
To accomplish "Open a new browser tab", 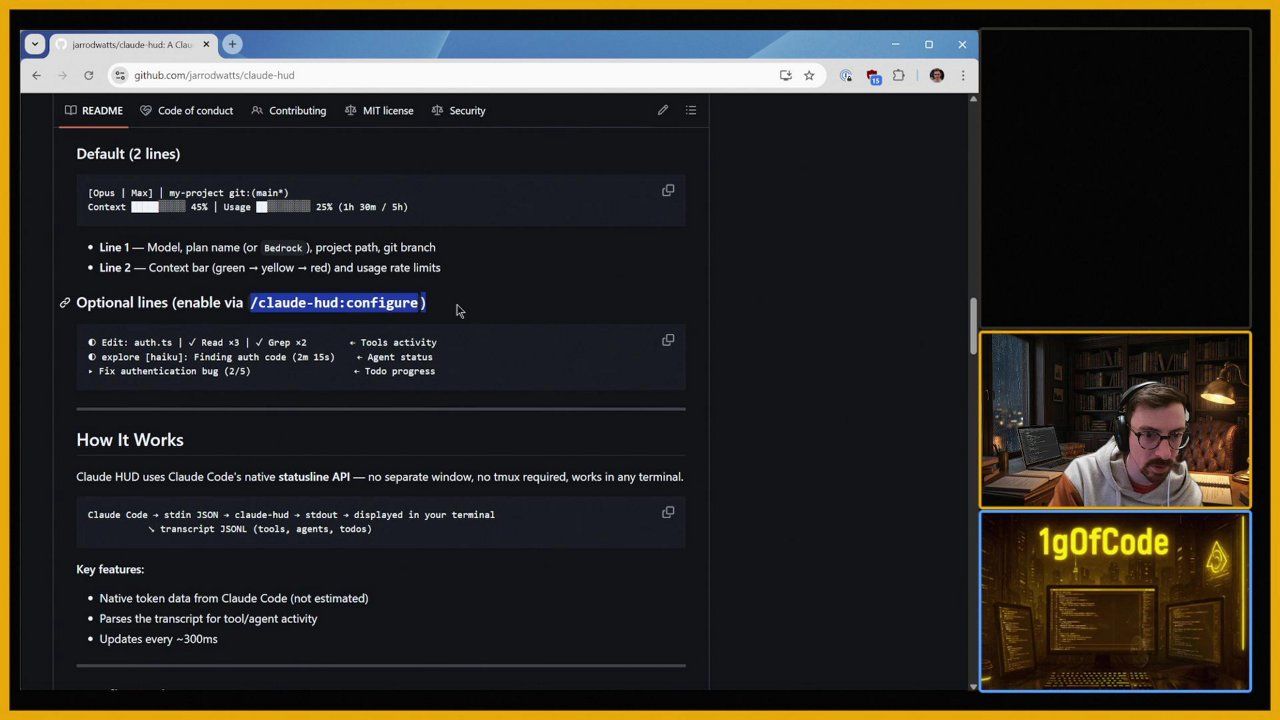I will pyautogui.click(x=232, y=44).
